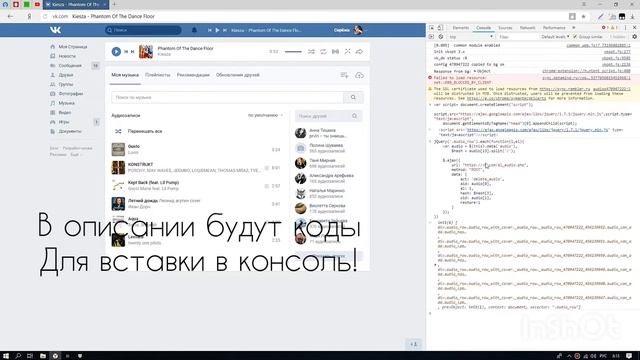This screenshot has height=360, width=640.
Task: Click the browser back arrow
Action: pyautogui.click(x=10, y=16)
